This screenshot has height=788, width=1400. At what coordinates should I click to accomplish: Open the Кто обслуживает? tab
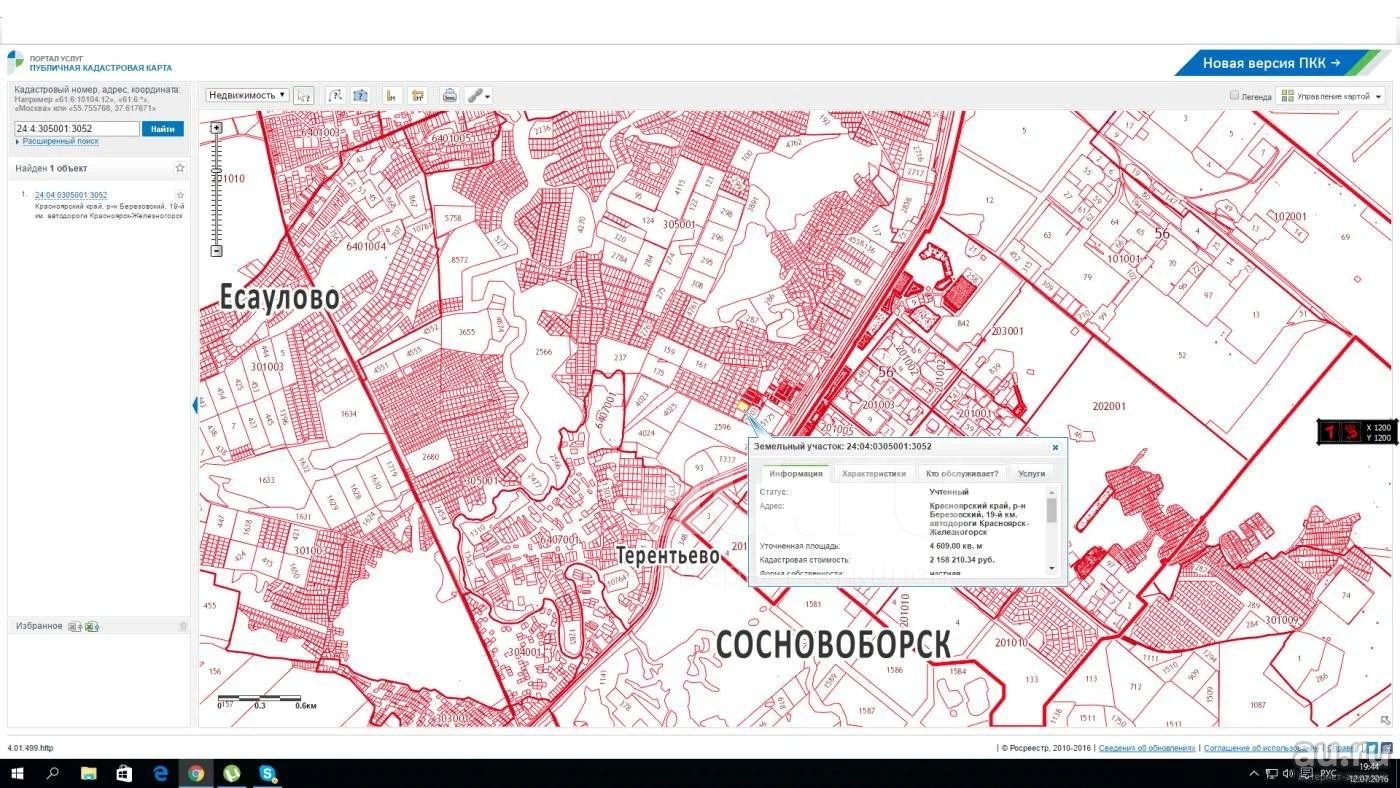click(x=962, y=474)
